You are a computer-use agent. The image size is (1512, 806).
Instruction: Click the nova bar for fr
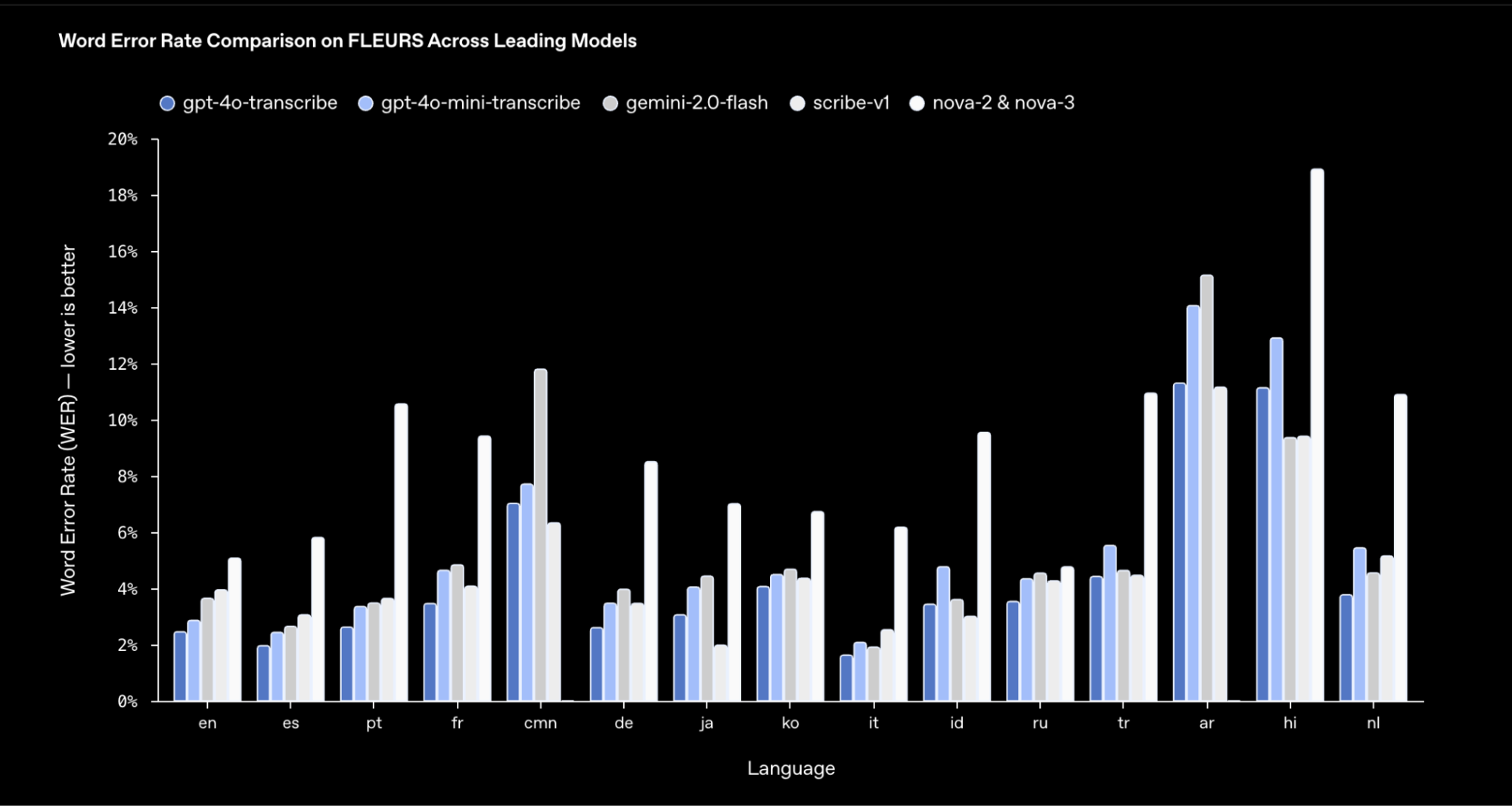(x=484, y=568)
